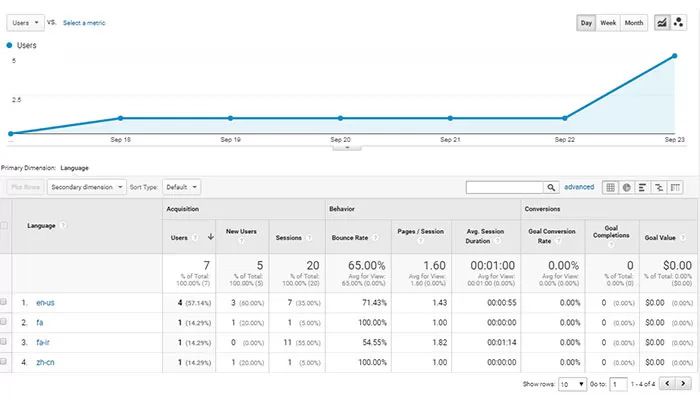This screenshot has height=400, width=700.
Task: Click the Goal Conversion Rate column header
Action: coord(552,236)
